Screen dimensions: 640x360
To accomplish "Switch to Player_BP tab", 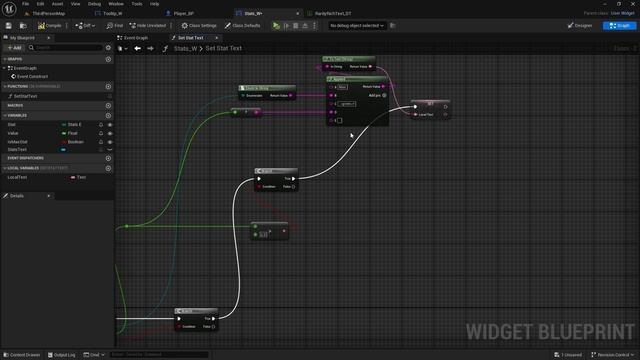I will [x=183, y=13].
